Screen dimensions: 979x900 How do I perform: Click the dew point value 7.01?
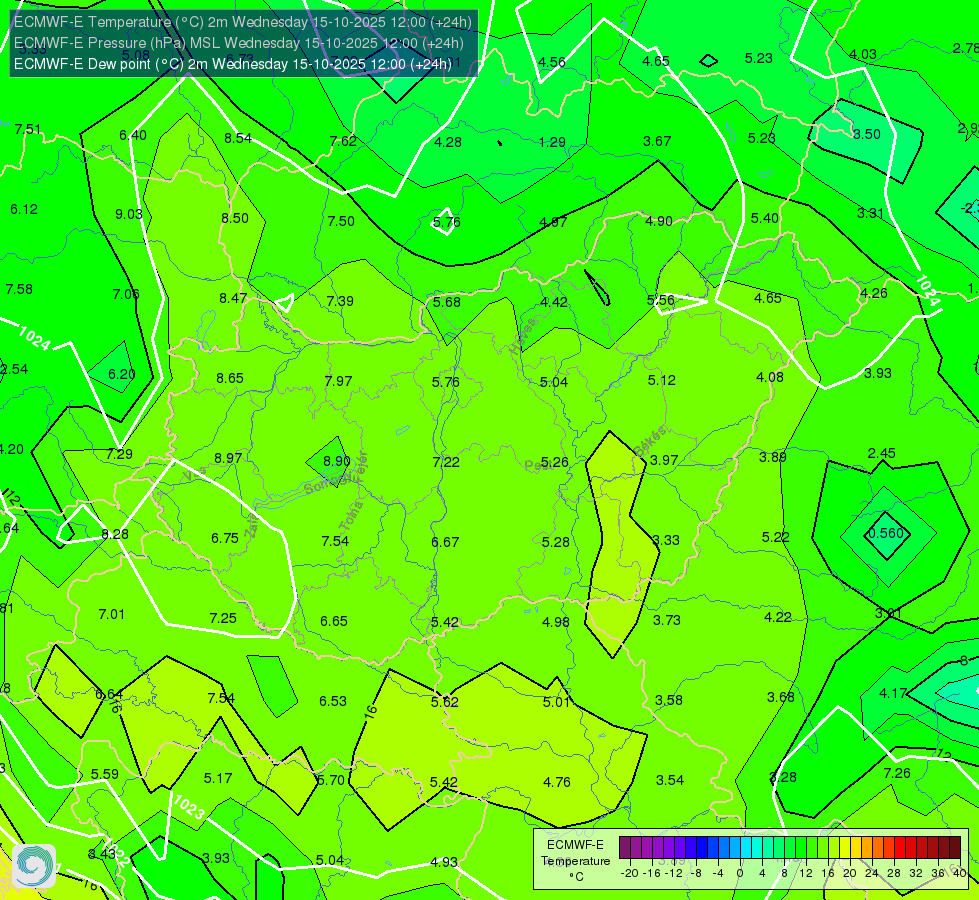112,615
